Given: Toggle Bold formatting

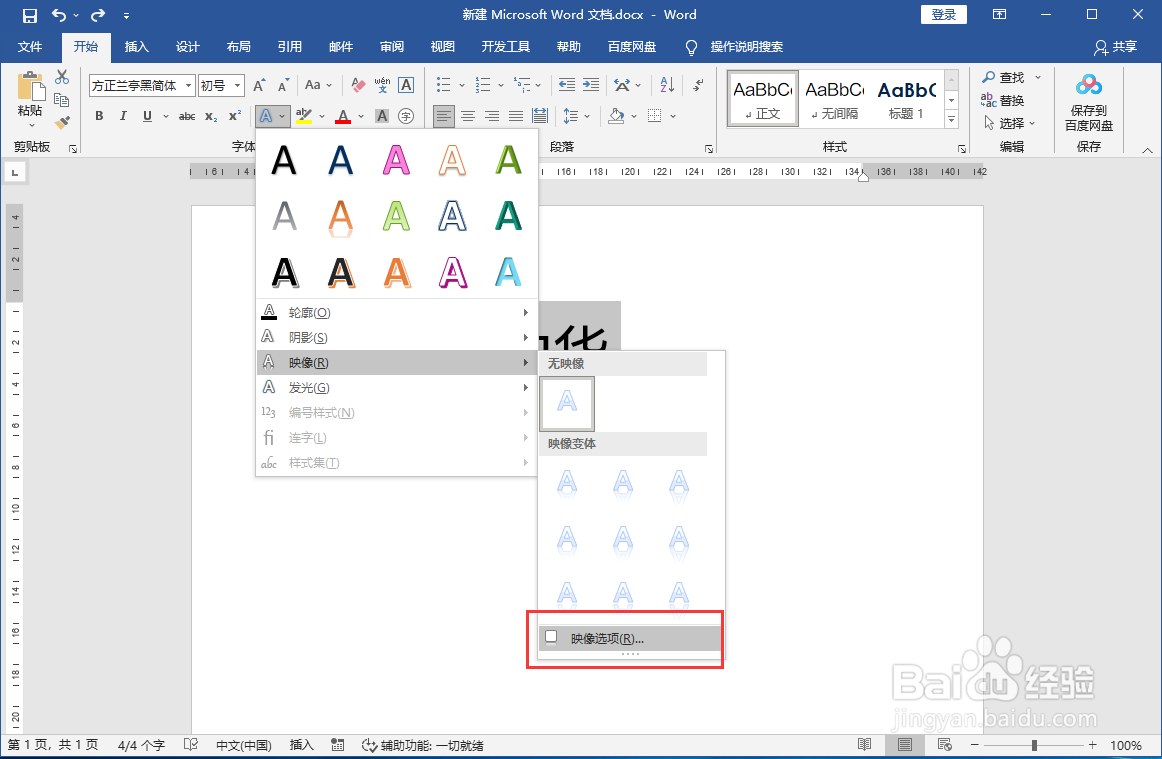Looking at the screenshot, I should 99,117.
